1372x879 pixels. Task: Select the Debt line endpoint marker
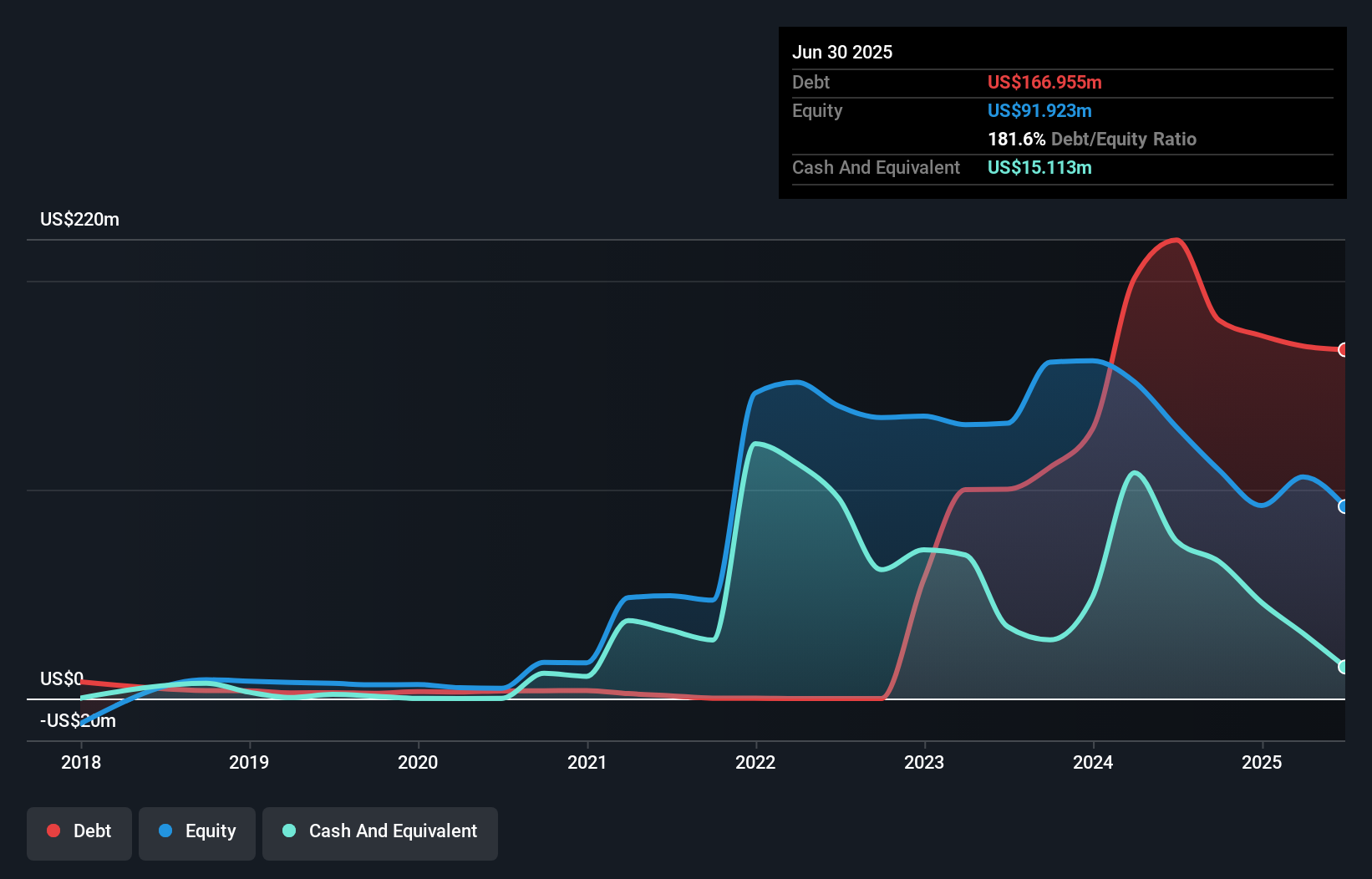pos(1344,350)
